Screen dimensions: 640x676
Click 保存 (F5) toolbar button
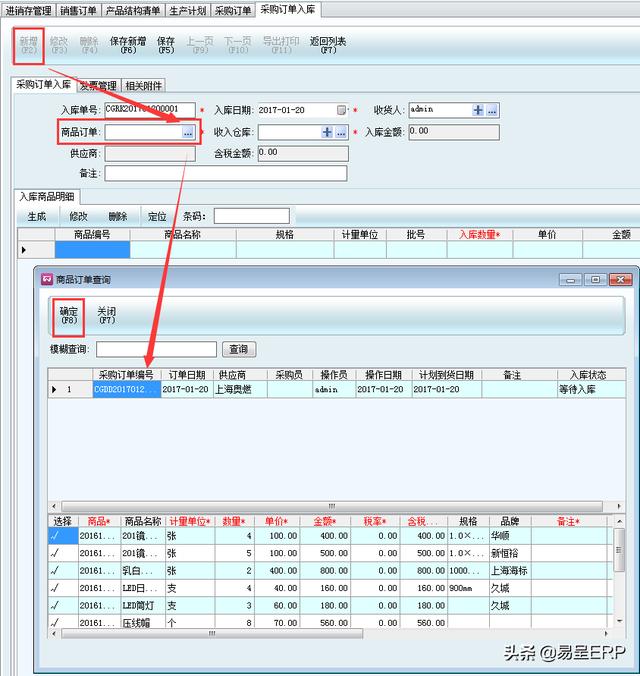[165, 45]
